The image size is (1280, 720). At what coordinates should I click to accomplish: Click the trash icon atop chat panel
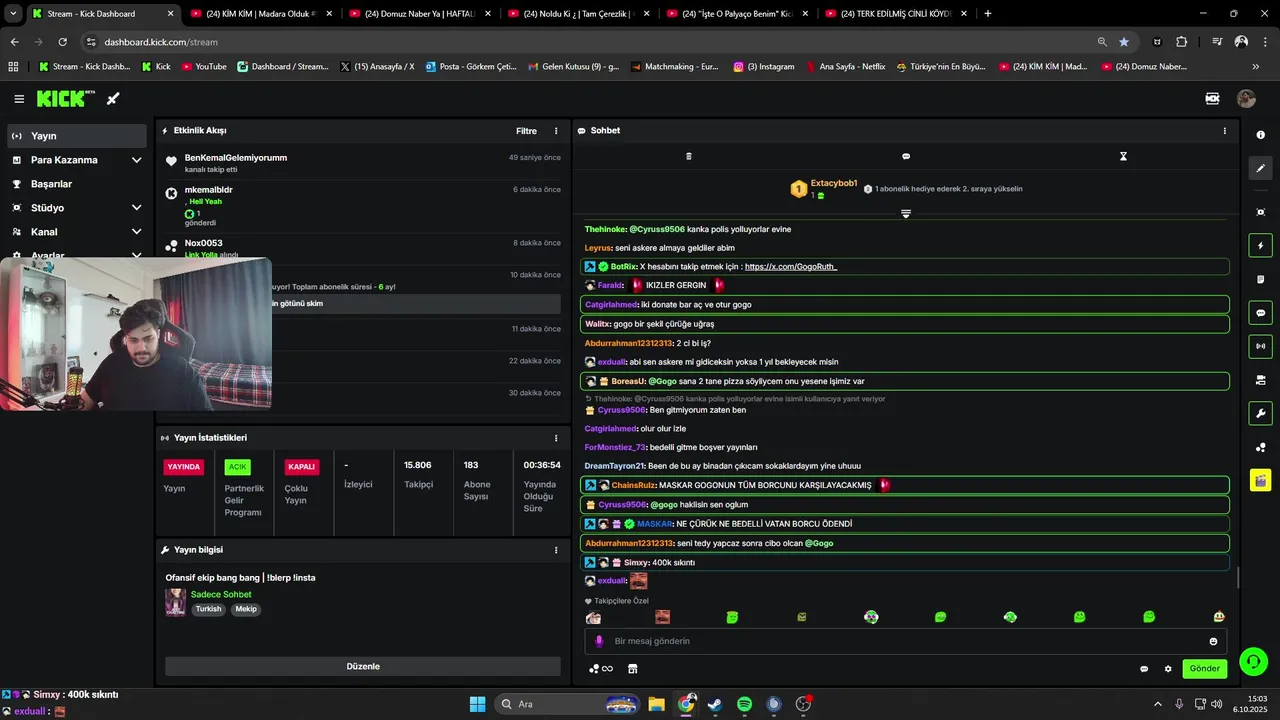point(688,156)
